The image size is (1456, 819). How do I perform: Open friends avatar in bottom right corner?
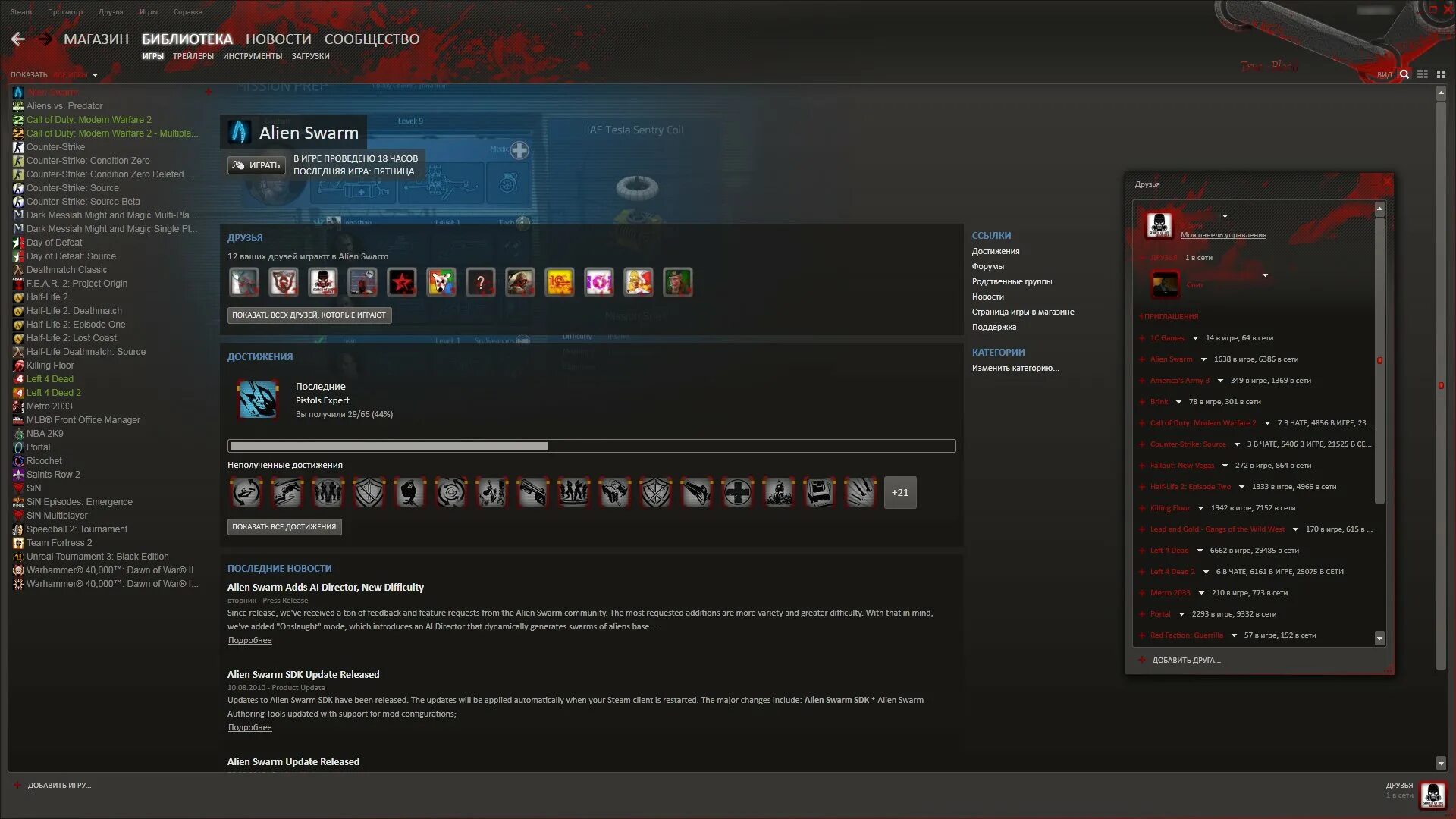pos(1432,795)
